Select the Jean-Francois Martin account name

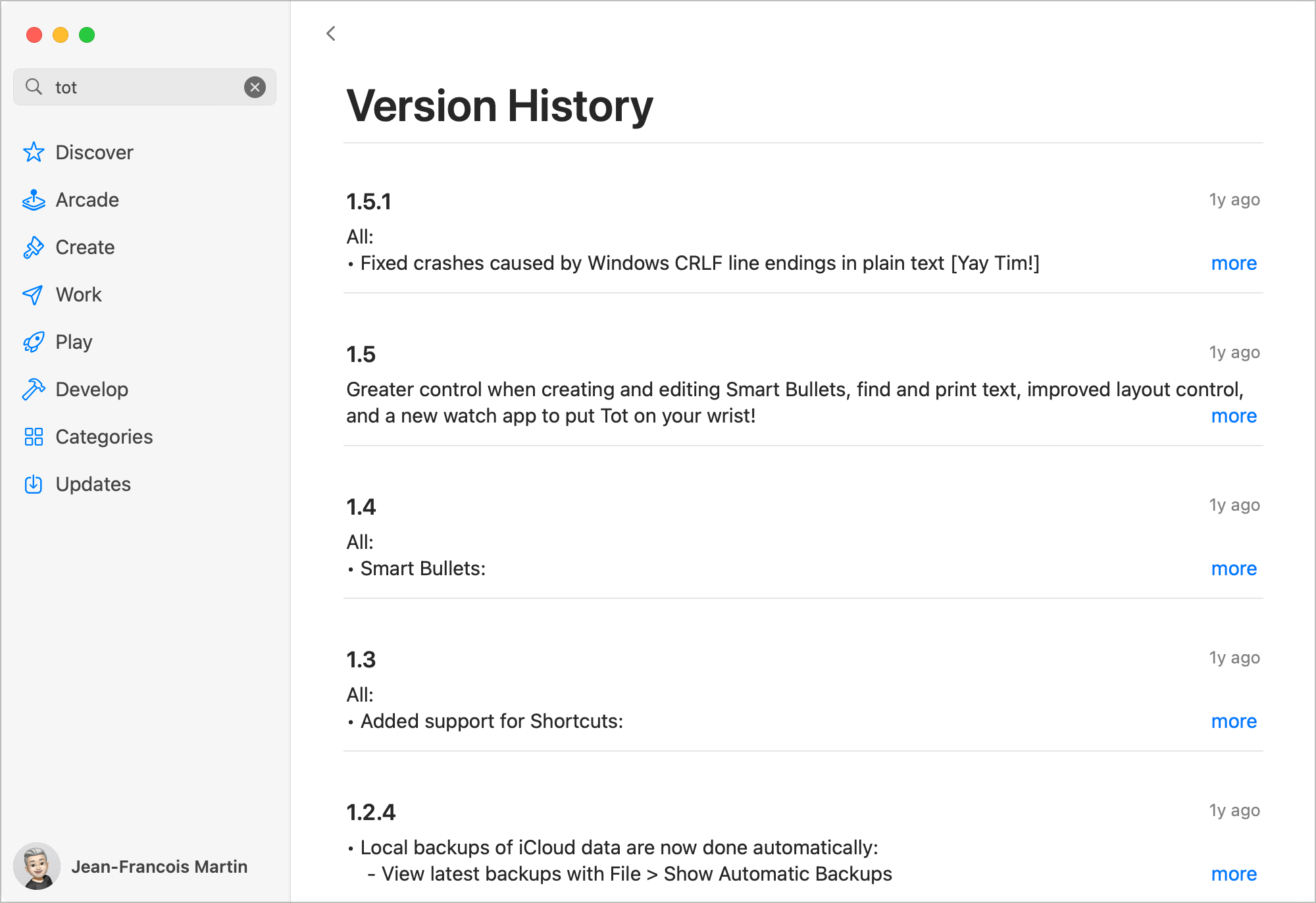coord(160,866)
